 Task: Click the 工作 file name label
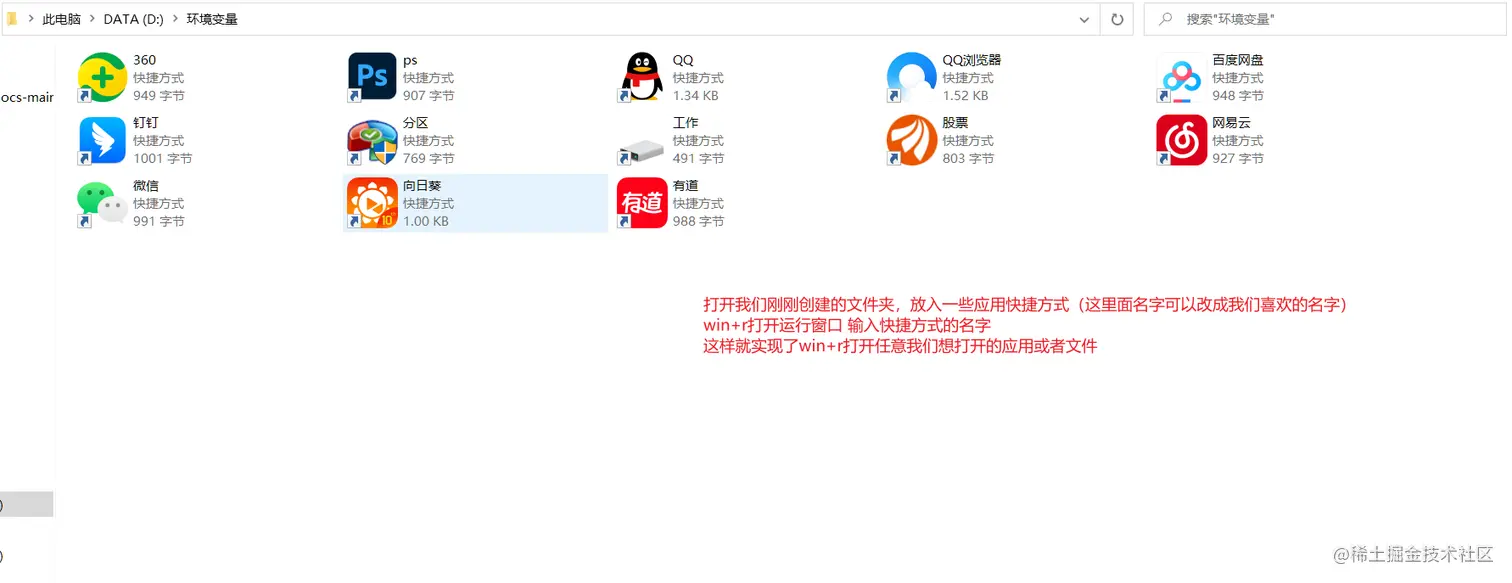[686, 123]
